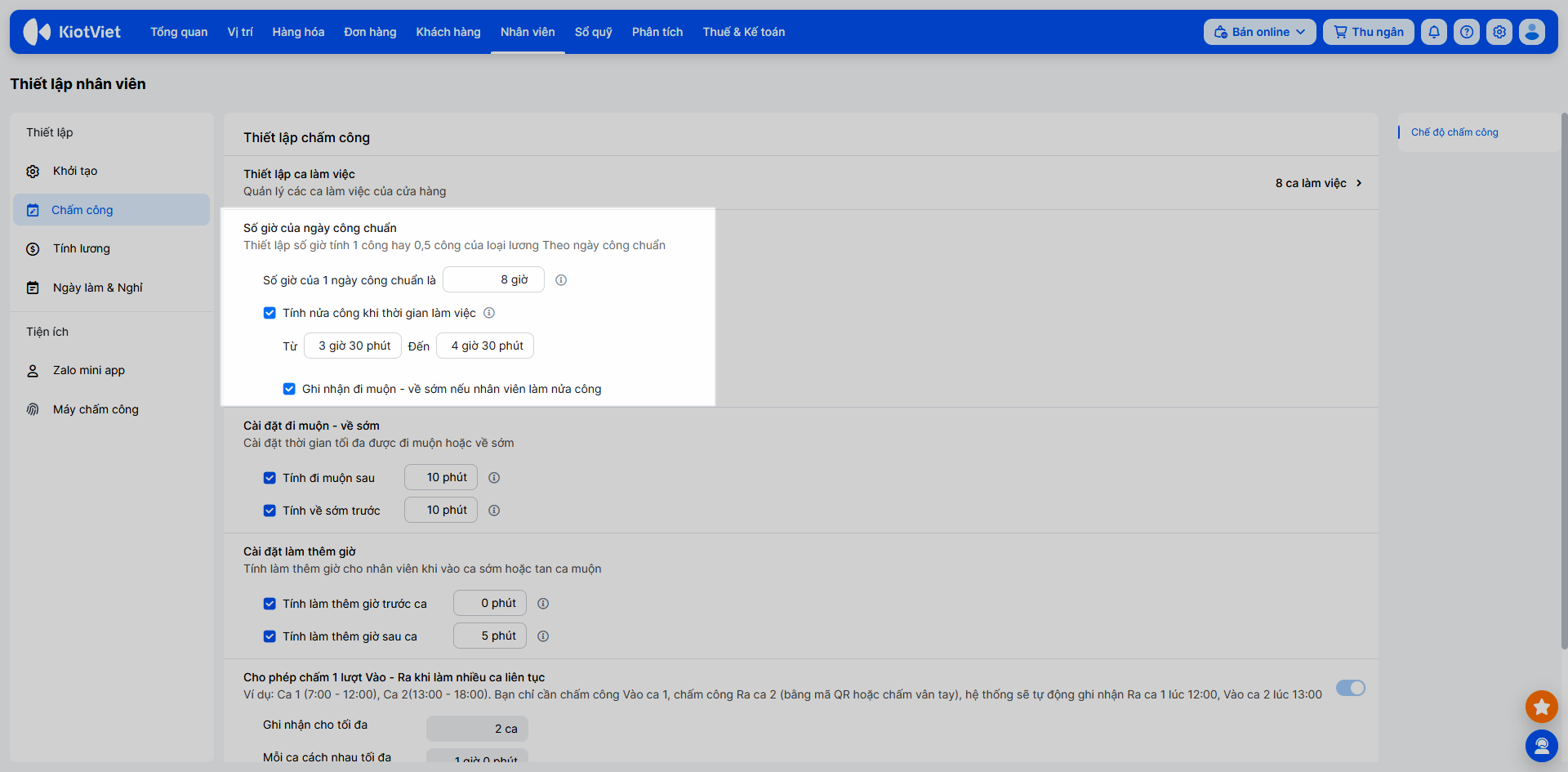Click the Ngày làm & Nghỉ calendar icon
The image size is (1568, 772).
coord(33,288)
